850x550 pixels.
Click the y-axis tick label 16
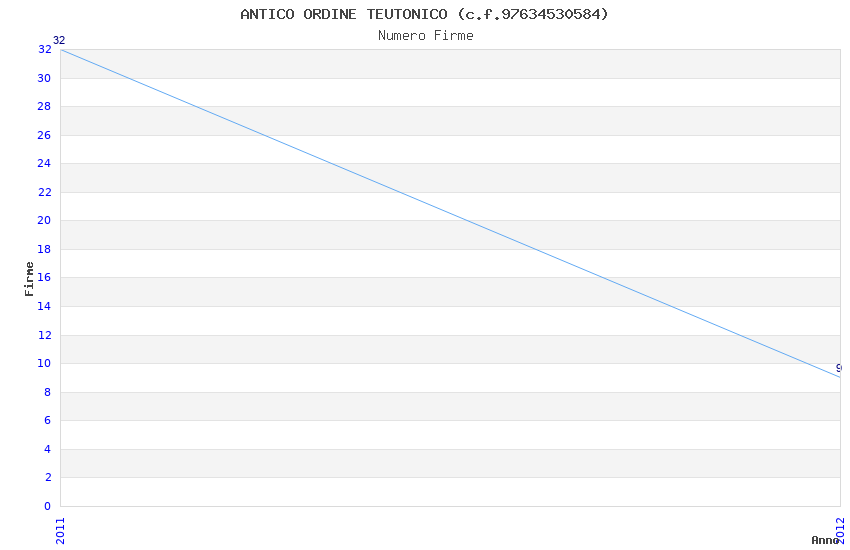point(44,277)
